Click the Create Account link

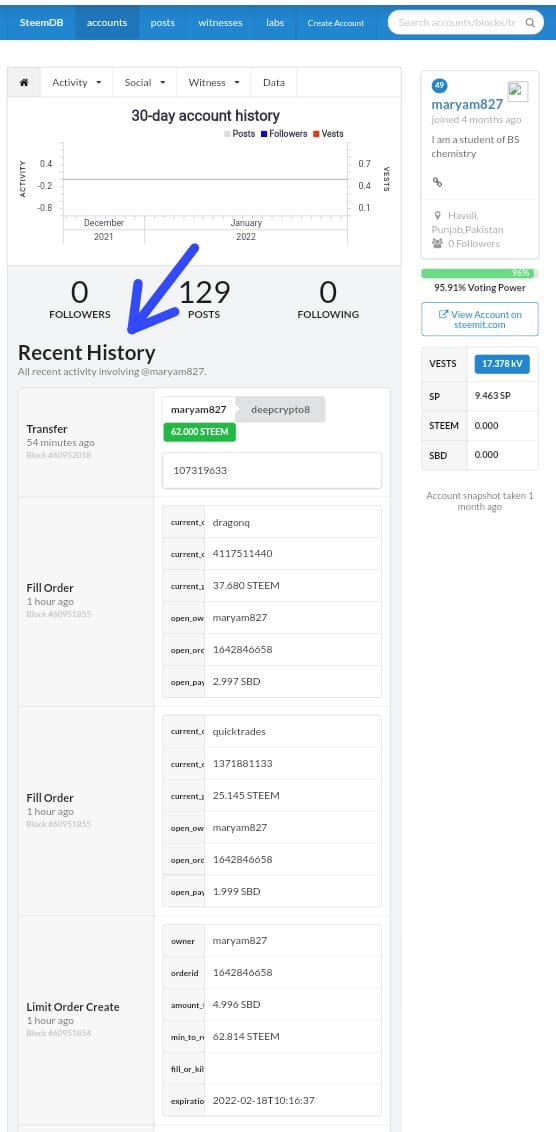pos(336,22)
